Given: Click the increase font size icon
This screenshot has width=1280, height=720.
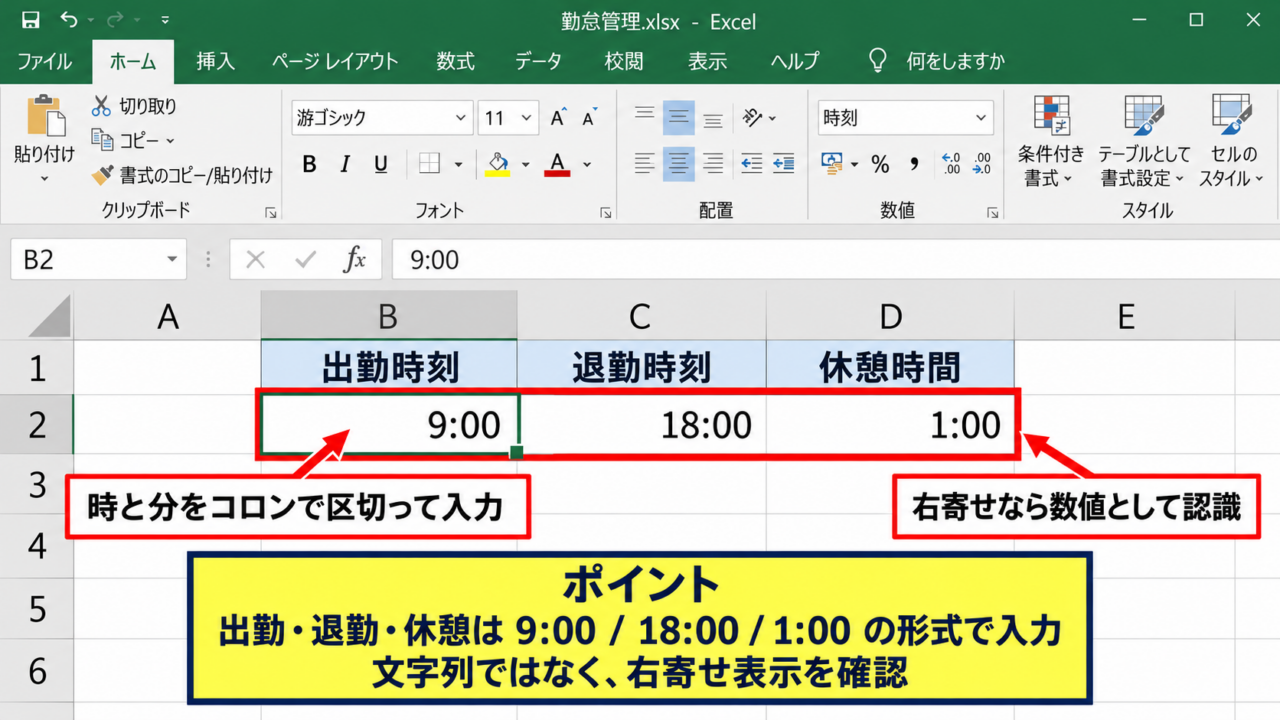Looking at the screenshot, I should 559,118.
